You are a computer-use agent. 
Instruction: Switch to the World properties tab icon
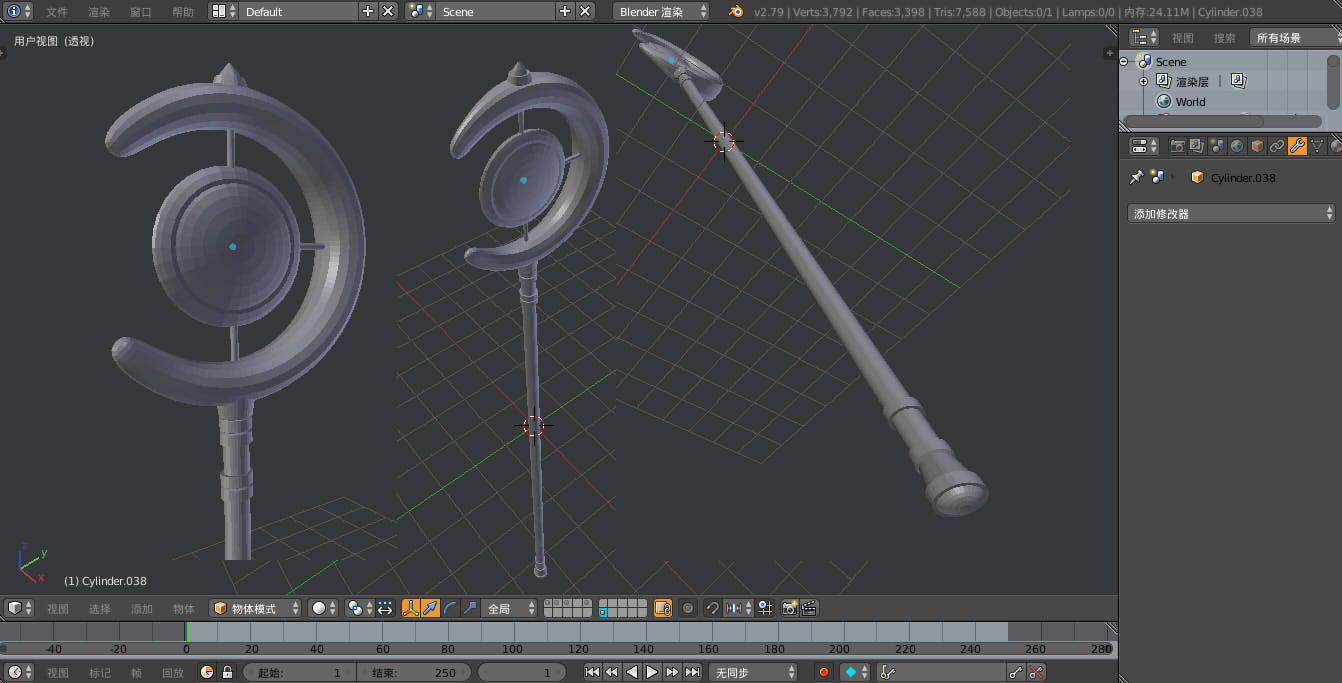pyautogui.click(x=1237, y=146)
